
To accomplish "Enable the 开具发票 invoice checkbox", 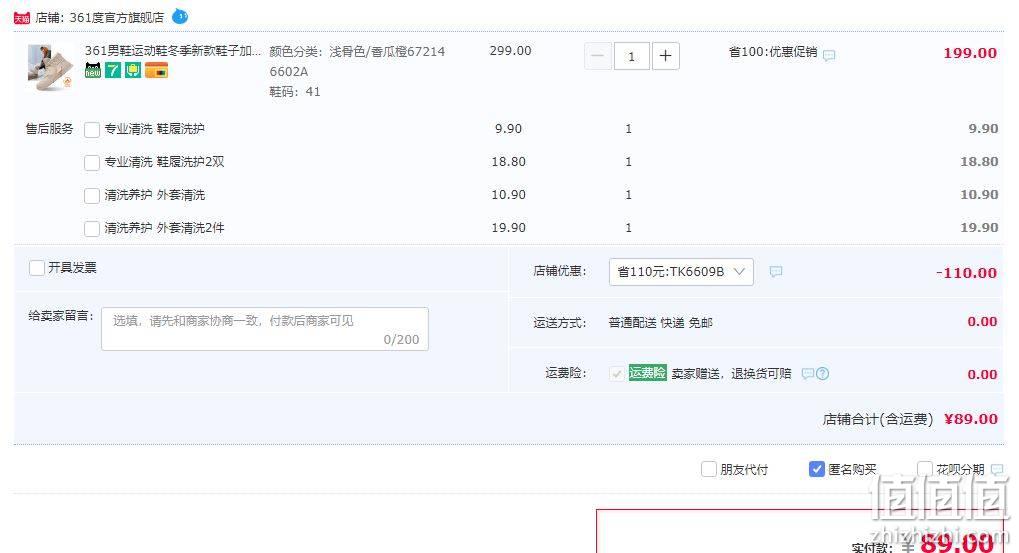I will pyautogui.click(x=37, y=268).
